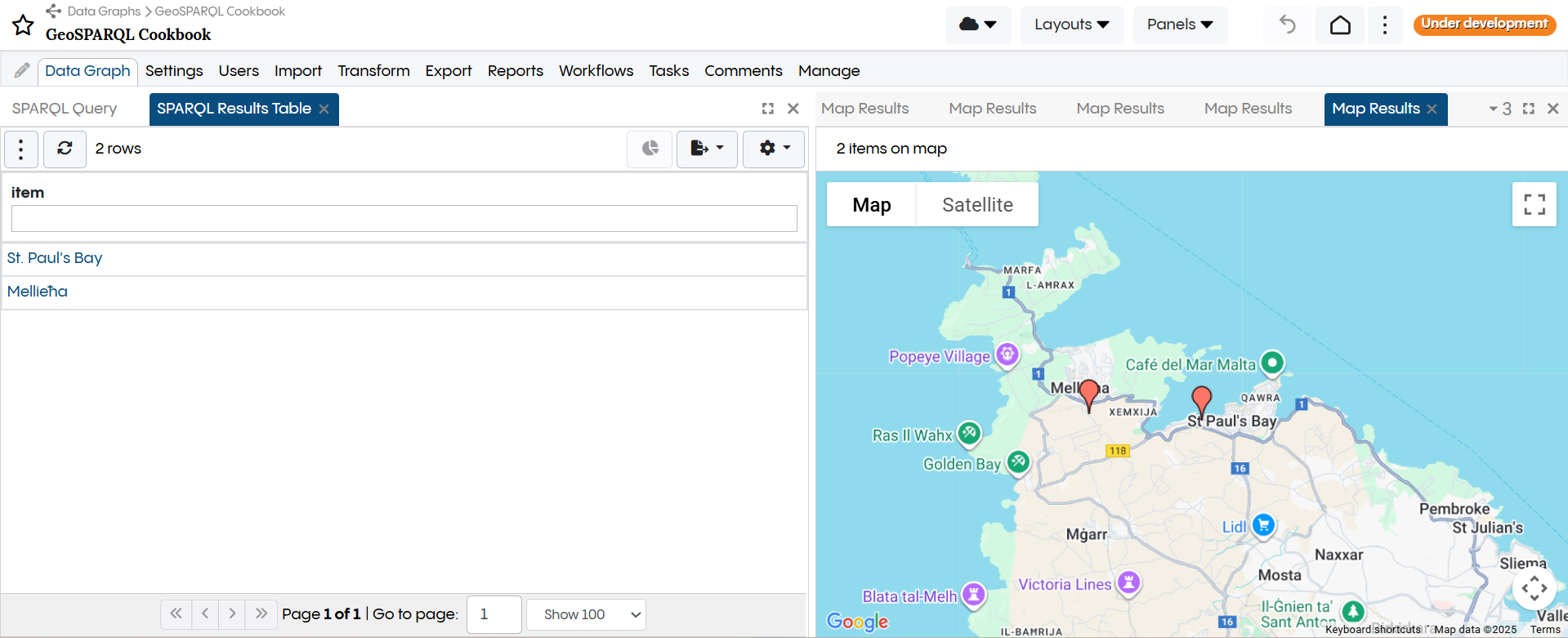Maximize the SPARQL results panel
This screenshot has width=1568, height=638.
tap(767, 109)
